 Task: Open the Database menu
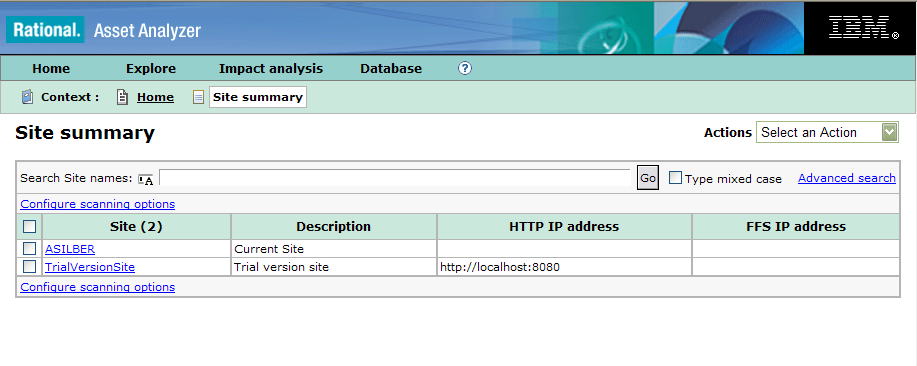click(391, 68)
